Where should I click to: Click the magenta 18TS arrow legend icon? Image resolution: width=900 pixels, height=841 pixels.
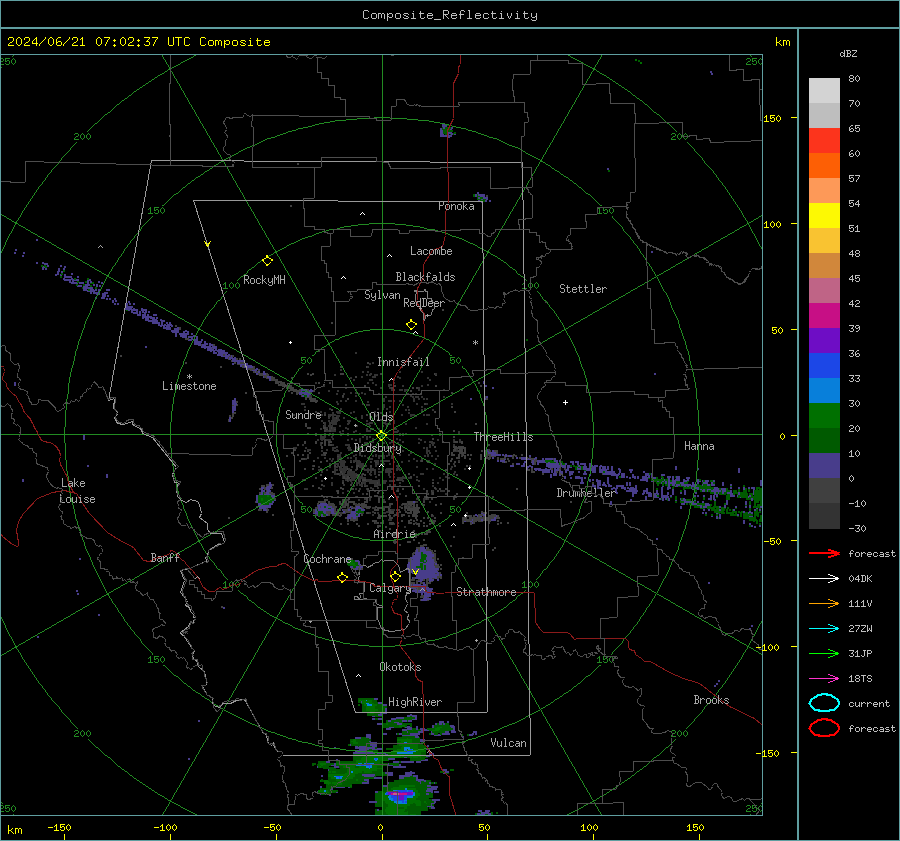pos(824,679)
